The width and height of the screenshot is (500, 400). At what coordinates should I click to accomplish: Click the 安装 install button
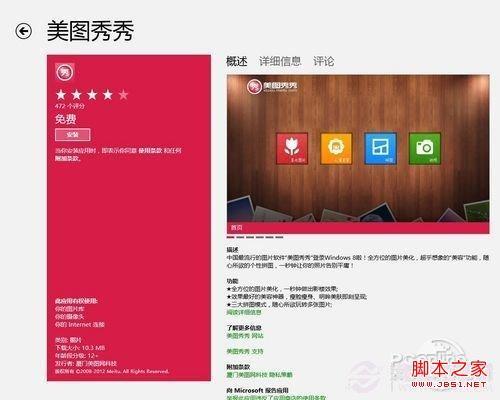pos(73,135)
